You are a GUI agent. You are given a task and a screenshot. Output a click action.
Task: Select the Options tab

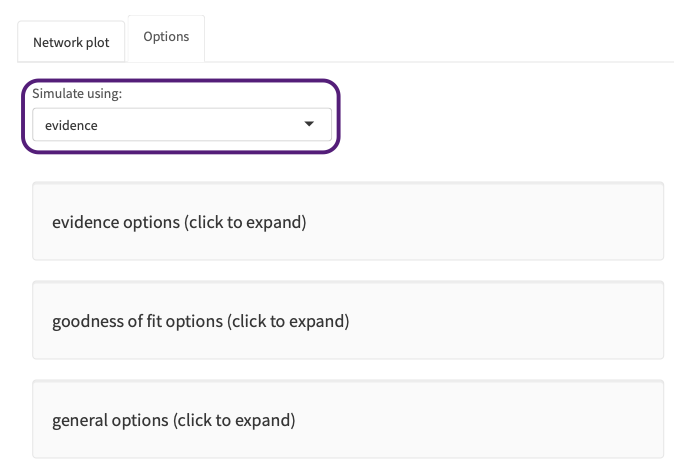tap(166, 37)
